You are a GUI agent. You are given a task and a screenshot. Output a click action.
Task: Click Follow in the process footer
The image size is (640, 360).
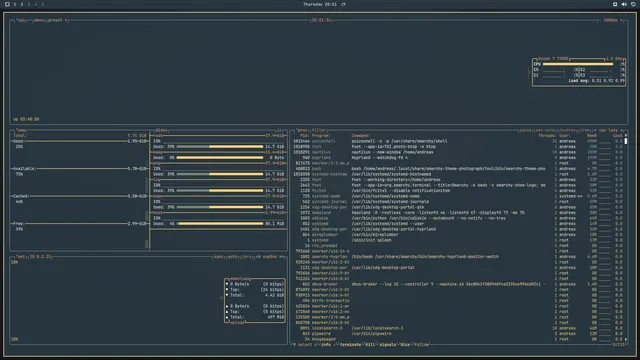[422, 344]
